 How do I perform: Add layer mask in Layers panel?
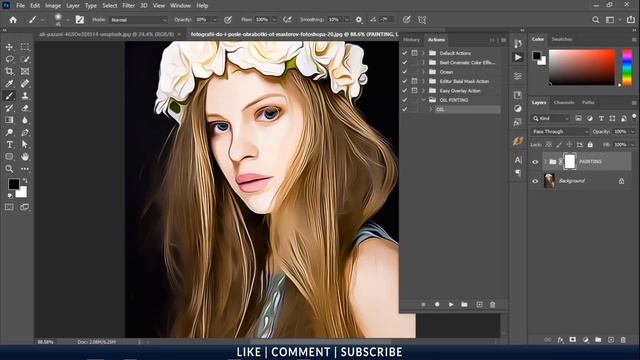pos(573,340)
